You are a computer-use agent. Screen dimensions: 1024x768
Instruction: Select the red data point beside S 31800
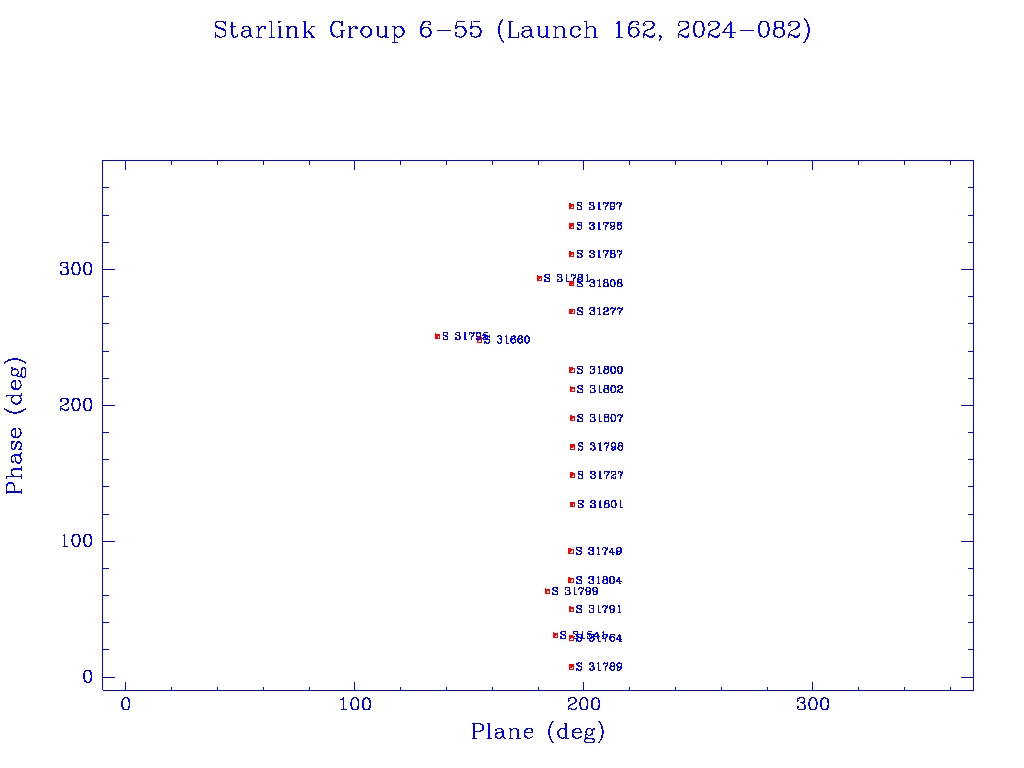[x=572, y=370]
